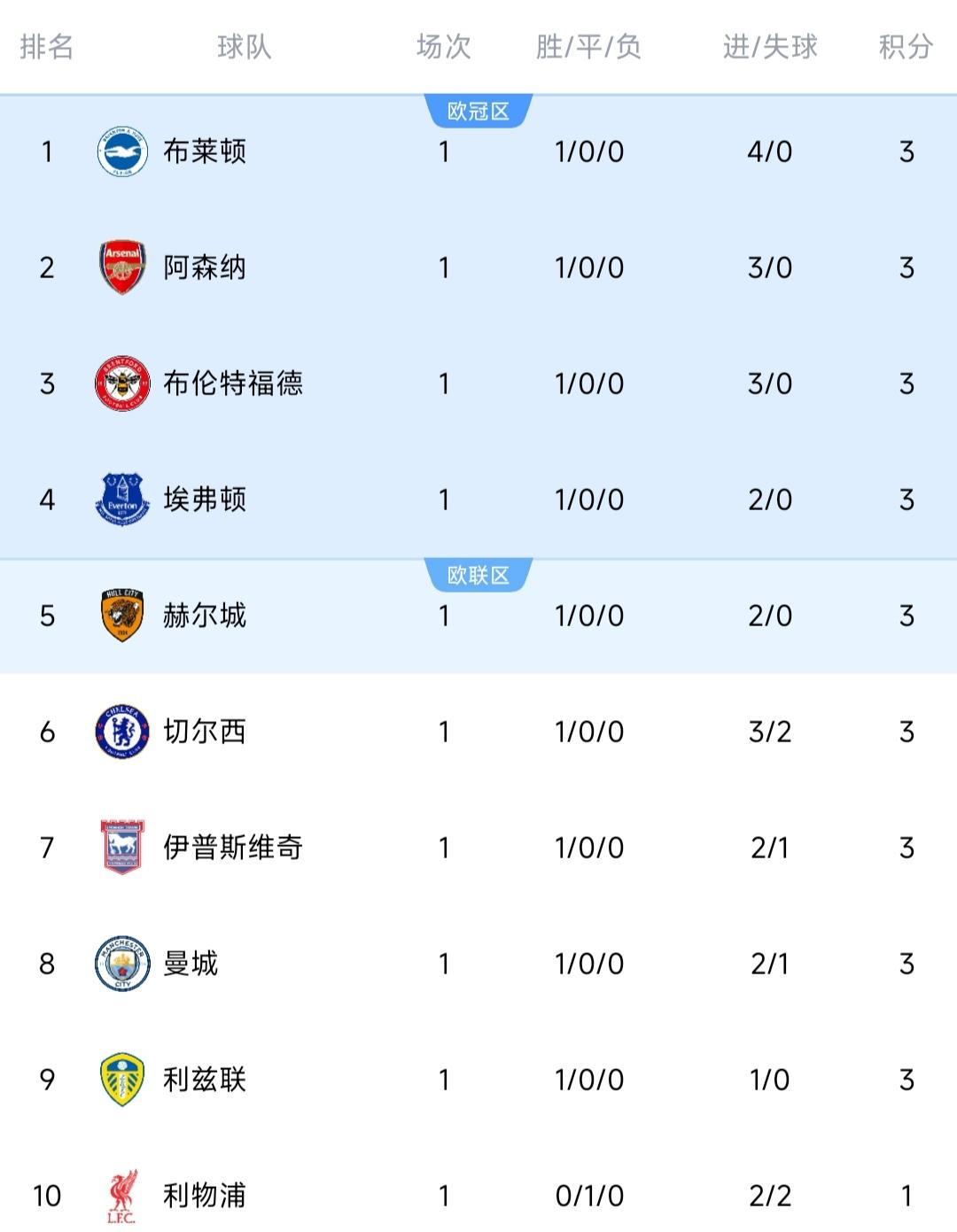
Task: Click the Leeds United badge
Action: point(122,1080)
